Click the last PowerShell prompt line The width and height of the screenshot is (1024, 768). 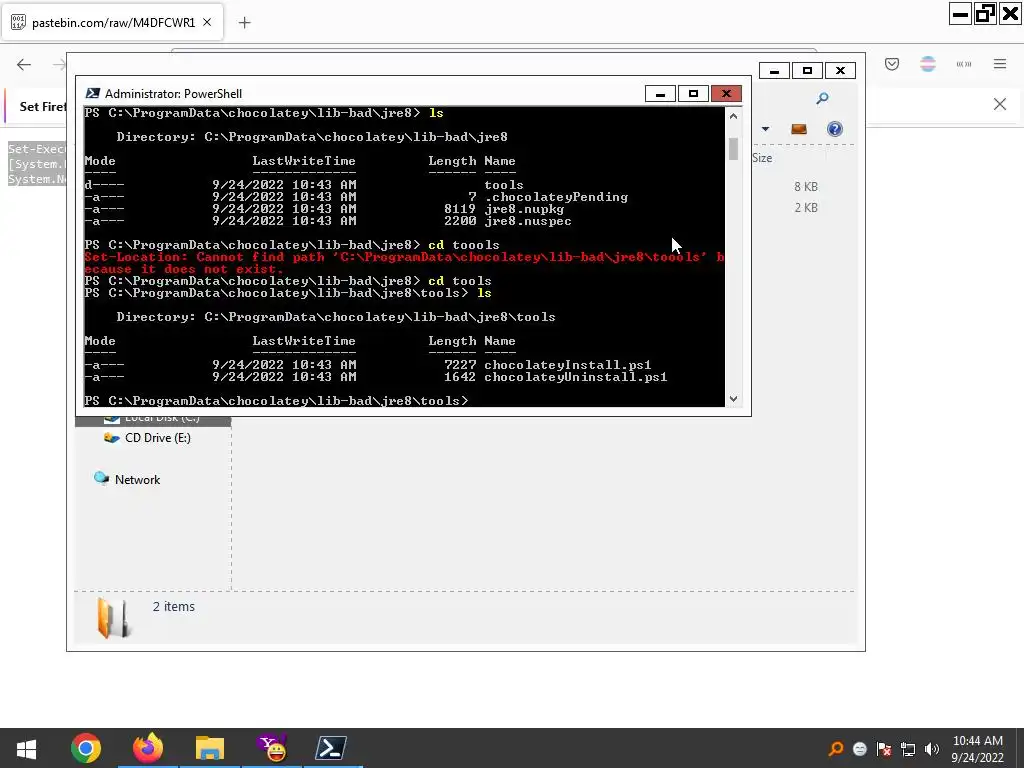point(276,401)
